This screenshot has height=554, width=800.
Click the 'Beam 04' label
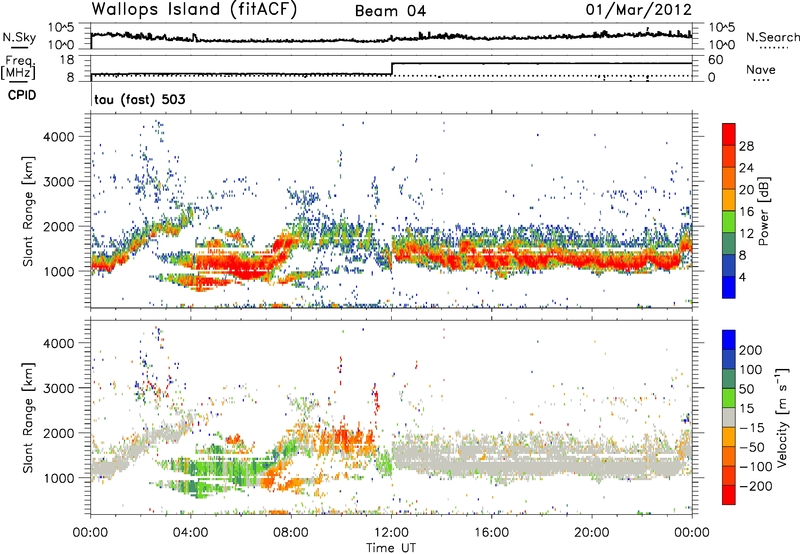390,11
